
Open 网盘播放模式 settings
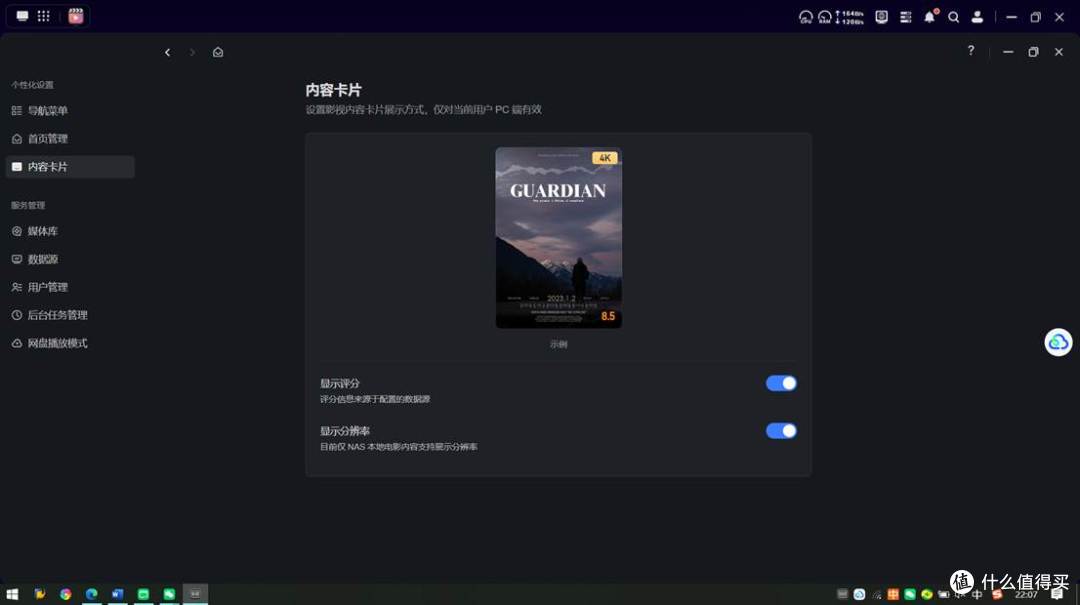tap(70, 343)
